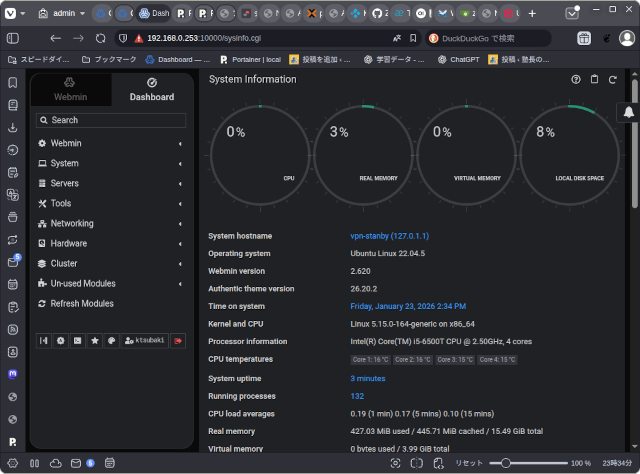The image size is (640, 474).
Task: Open the terminal icon in sidebar footer
Action: (78, 341)
